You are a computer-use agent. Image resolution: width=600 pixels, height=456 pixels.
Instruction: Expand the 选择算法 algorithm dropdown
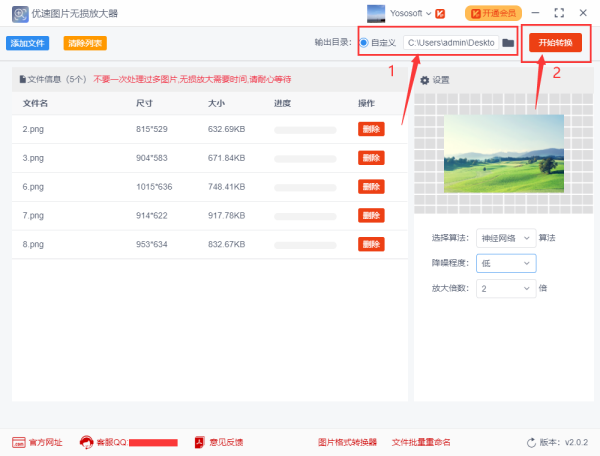pos(505,238)
